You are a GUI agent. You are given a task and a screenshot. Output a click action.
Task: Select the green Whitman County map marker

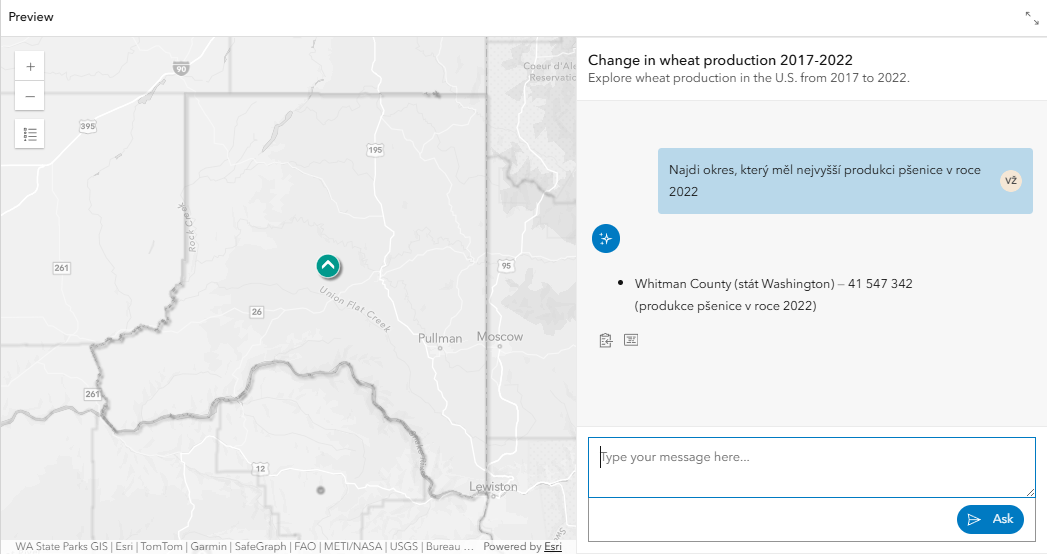coord(328,266)
